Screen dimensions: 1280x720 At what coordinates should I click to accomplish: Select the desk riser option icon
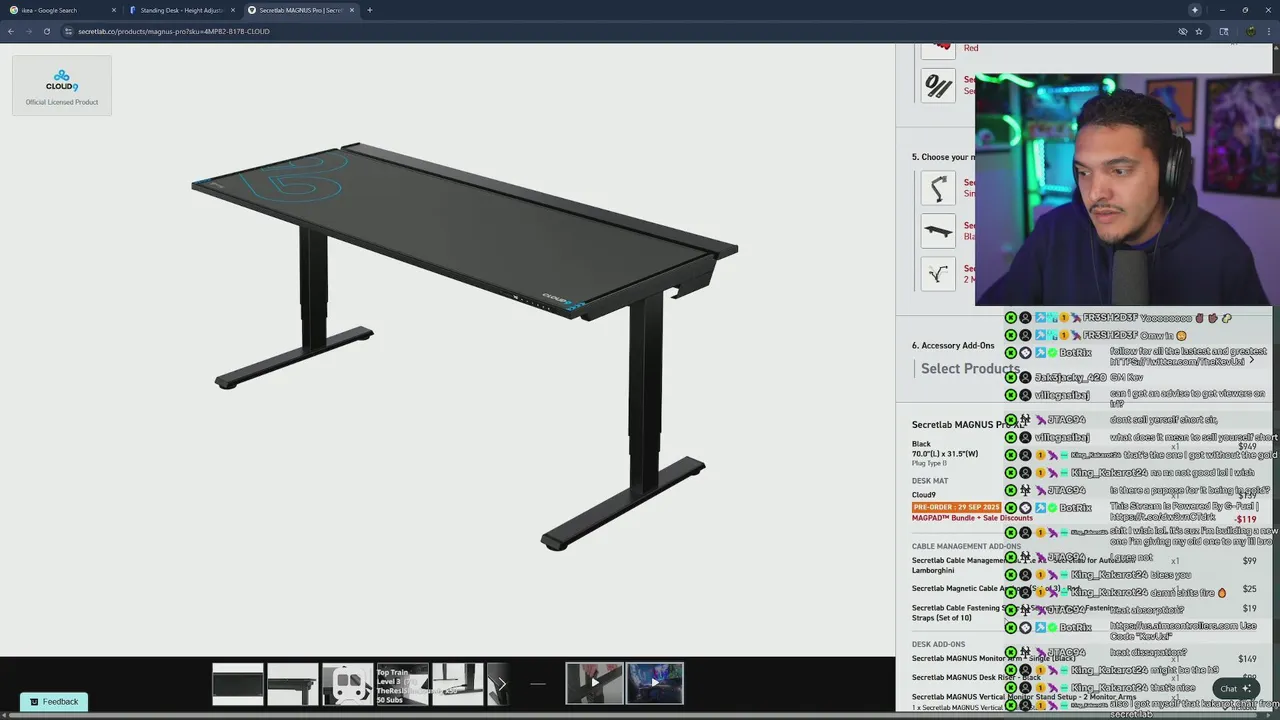click(x=938, y=231)
